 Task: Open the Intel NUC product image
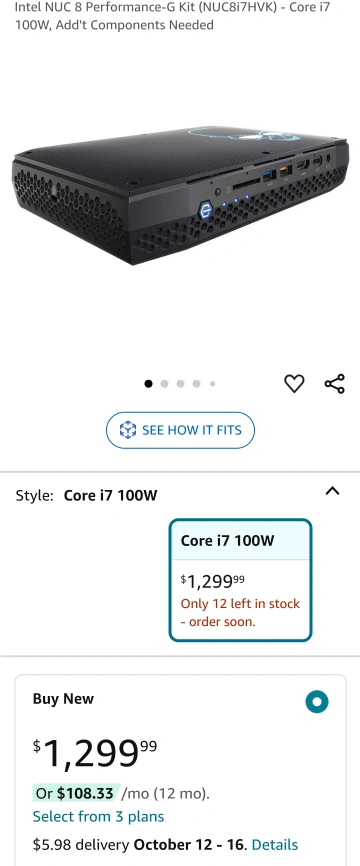pos(180,196)
